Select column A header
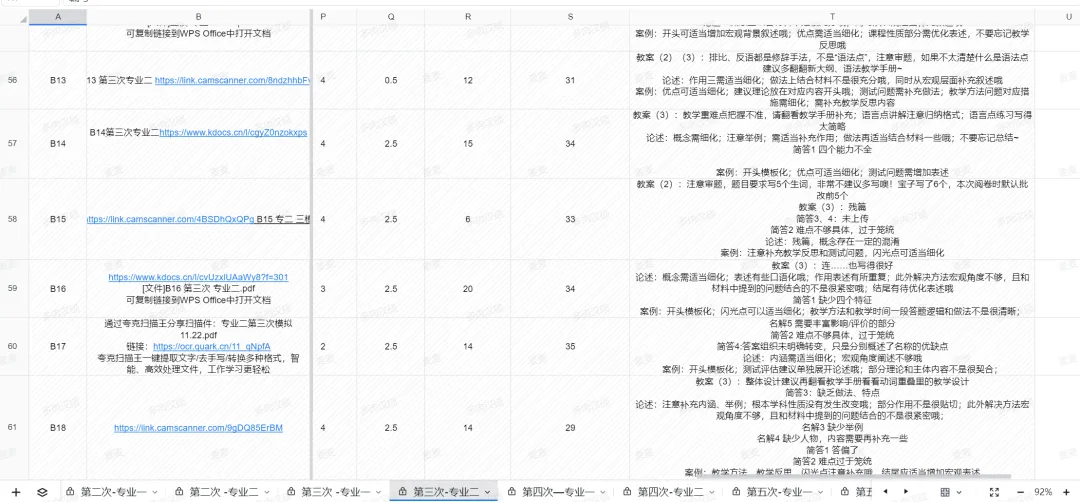Screen dimensions: 1080x502 [x=58, y=17]
